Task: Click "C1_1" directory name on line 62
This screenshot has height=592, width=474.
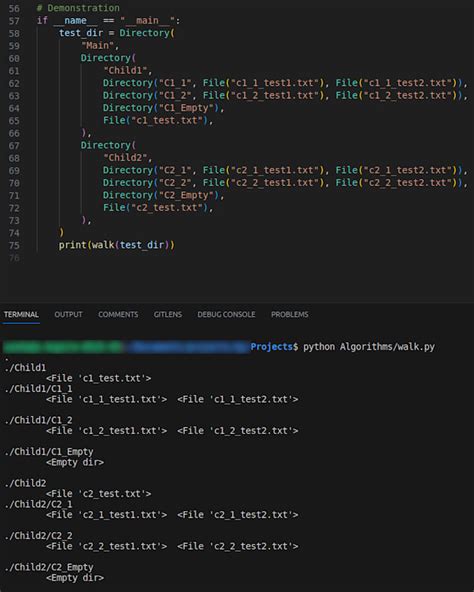Action: (x=175, y=83)
